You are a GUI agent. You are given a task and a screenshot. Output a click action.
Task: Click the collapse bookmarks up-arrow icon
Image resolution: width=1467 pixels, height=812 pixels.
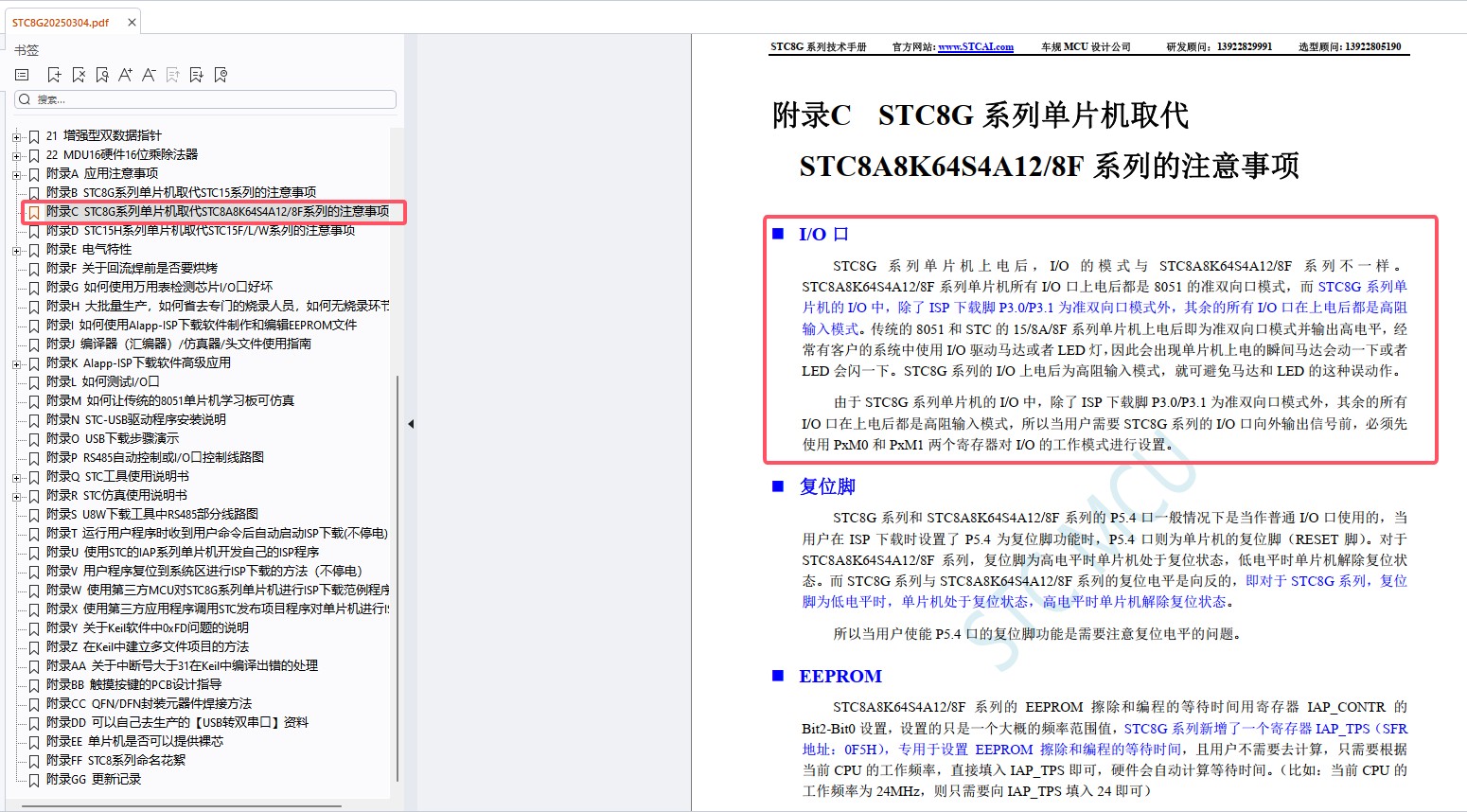point(172,75)
